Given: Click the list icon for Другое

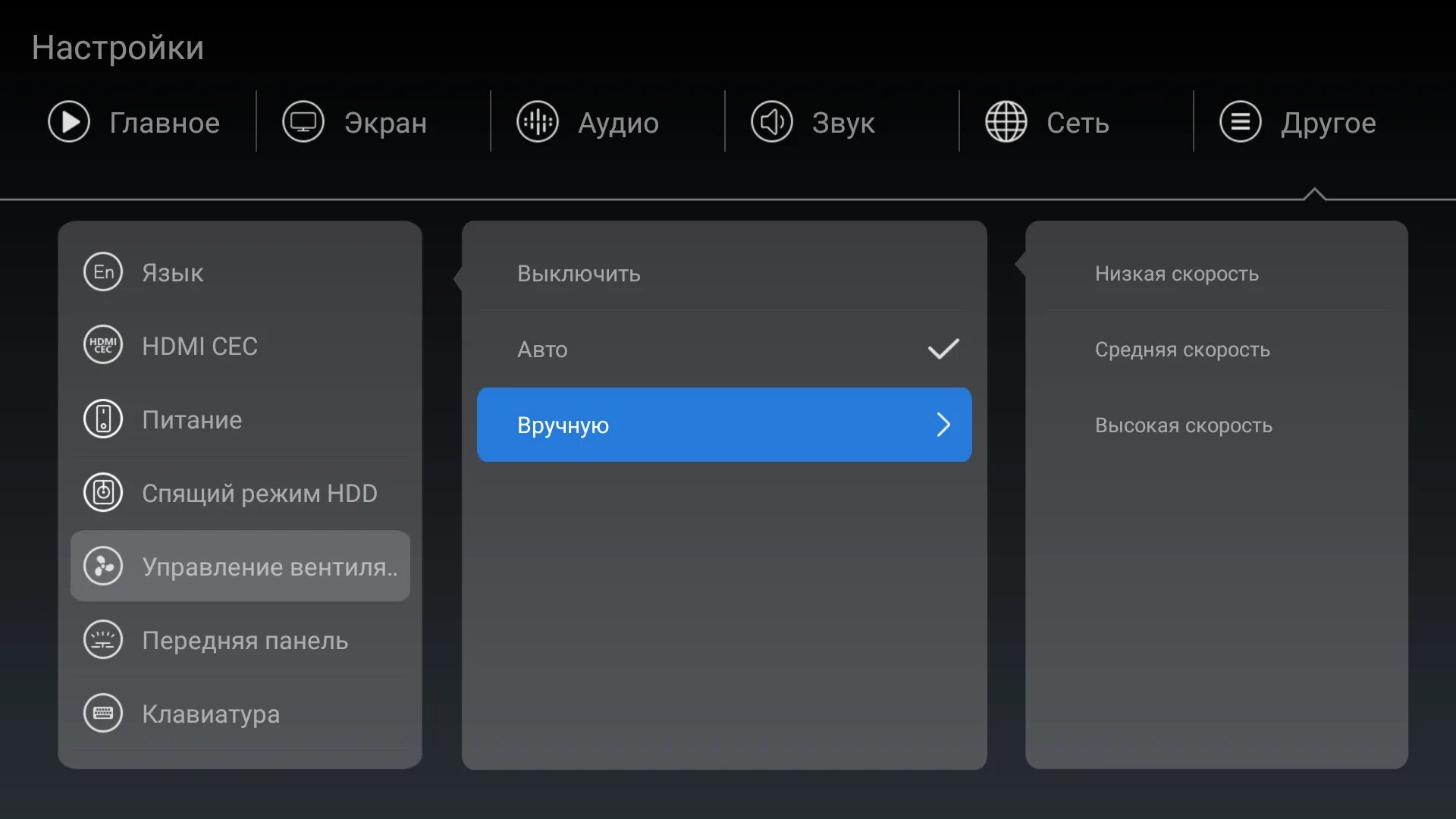Looking at the screenshot, I should (x=1241, y=122).
